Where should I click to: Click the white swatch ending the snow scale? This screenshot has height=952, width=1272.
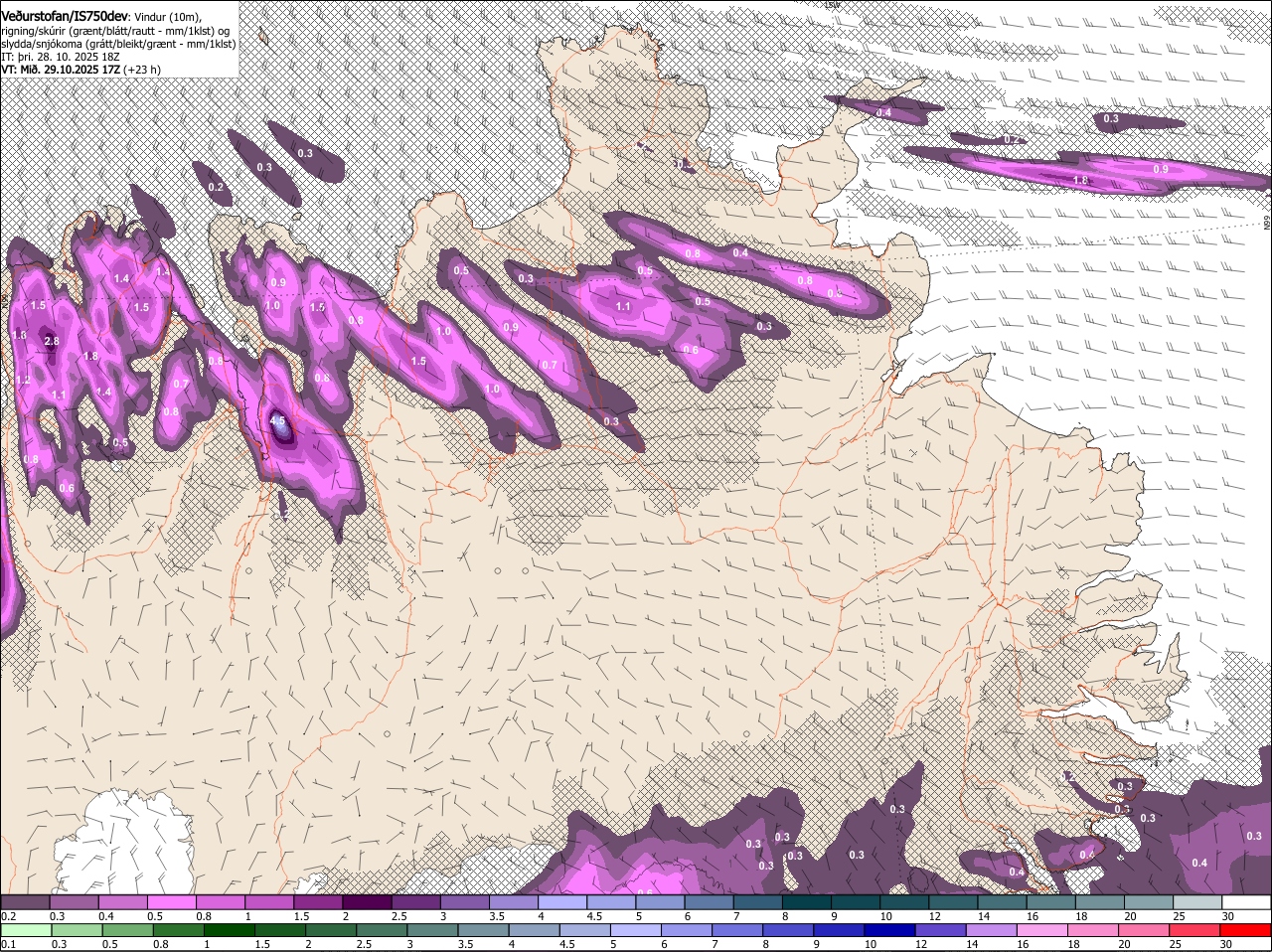tap(1247, 902)
